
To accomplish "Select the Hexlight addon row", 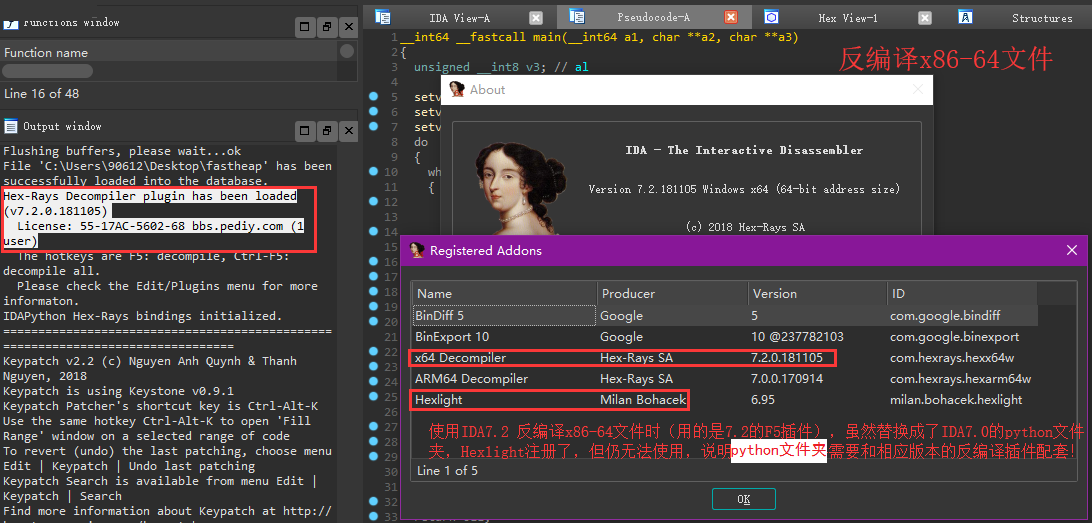I will (x=725, y=400).
